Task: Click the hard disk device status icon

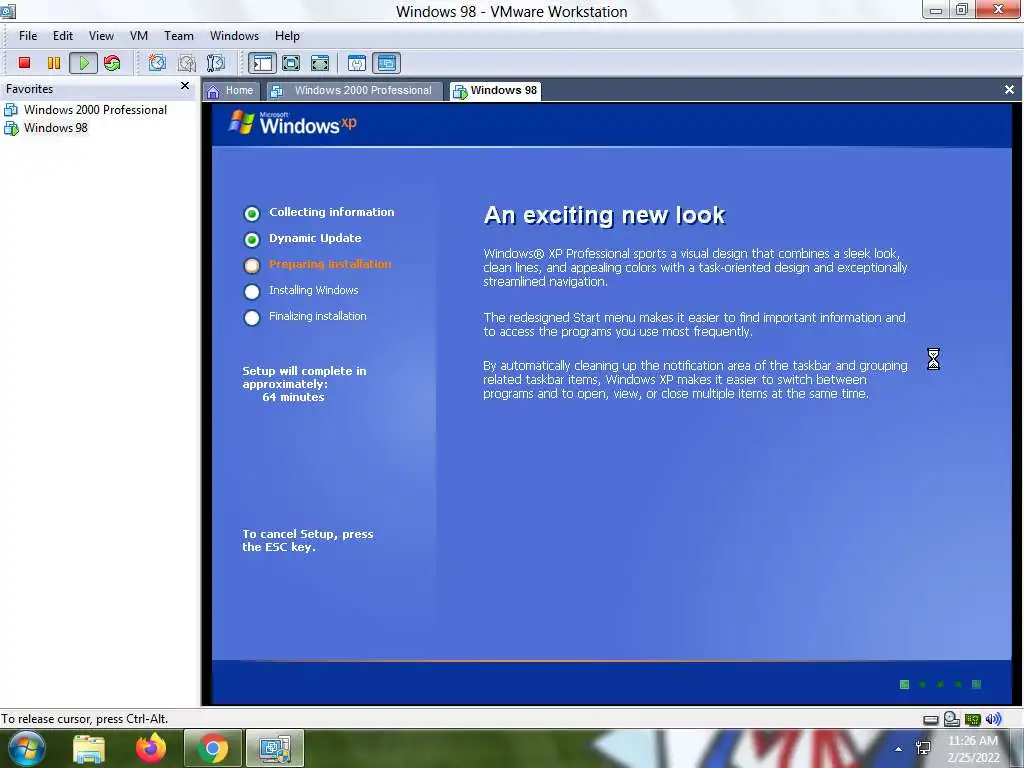Action: [x=931, y=720]
